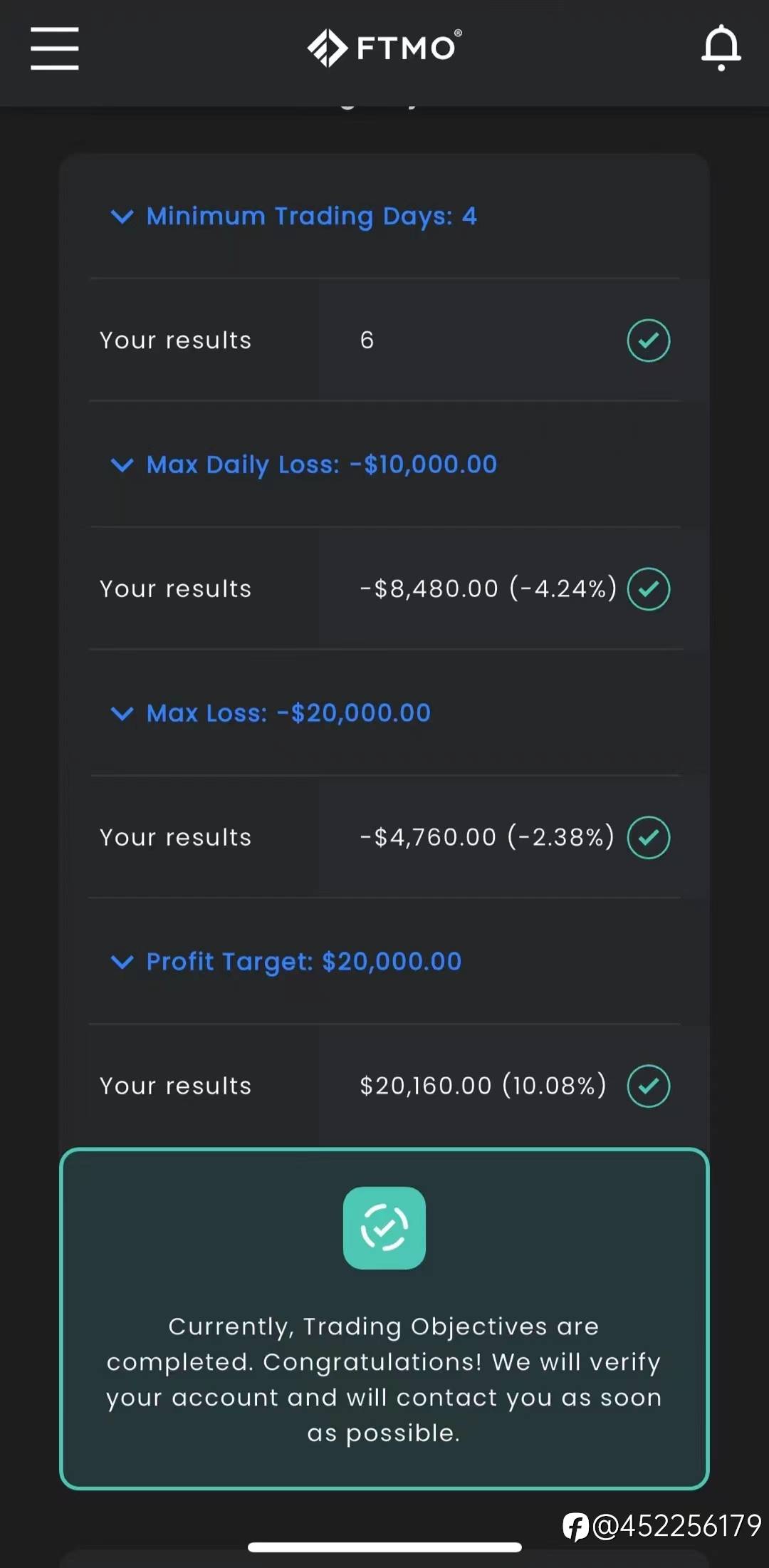This screenshot has width=769, height=1568.
Task: Collapse the Profit Target chevron
Action: 122,962
